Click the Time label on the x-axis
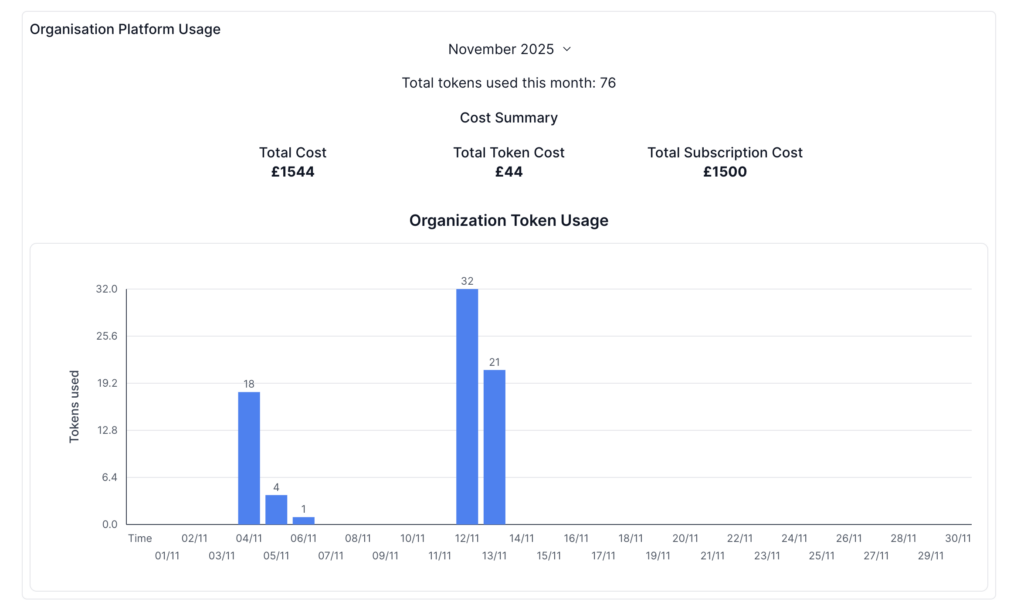 pos(140,538)
